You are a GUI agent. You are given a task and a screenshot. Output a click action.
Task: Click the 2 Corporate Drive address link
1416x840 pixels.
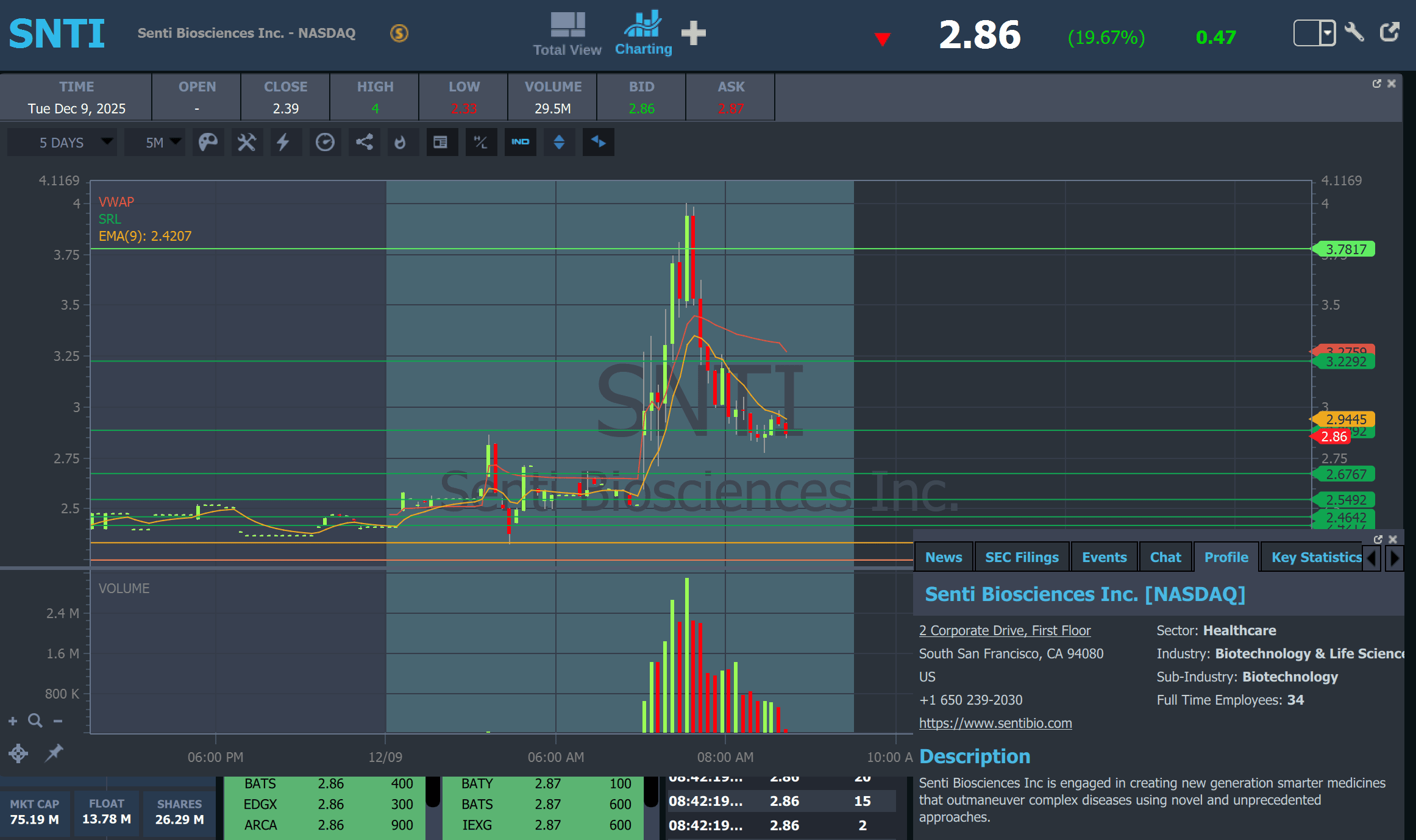pos(1005,630)
